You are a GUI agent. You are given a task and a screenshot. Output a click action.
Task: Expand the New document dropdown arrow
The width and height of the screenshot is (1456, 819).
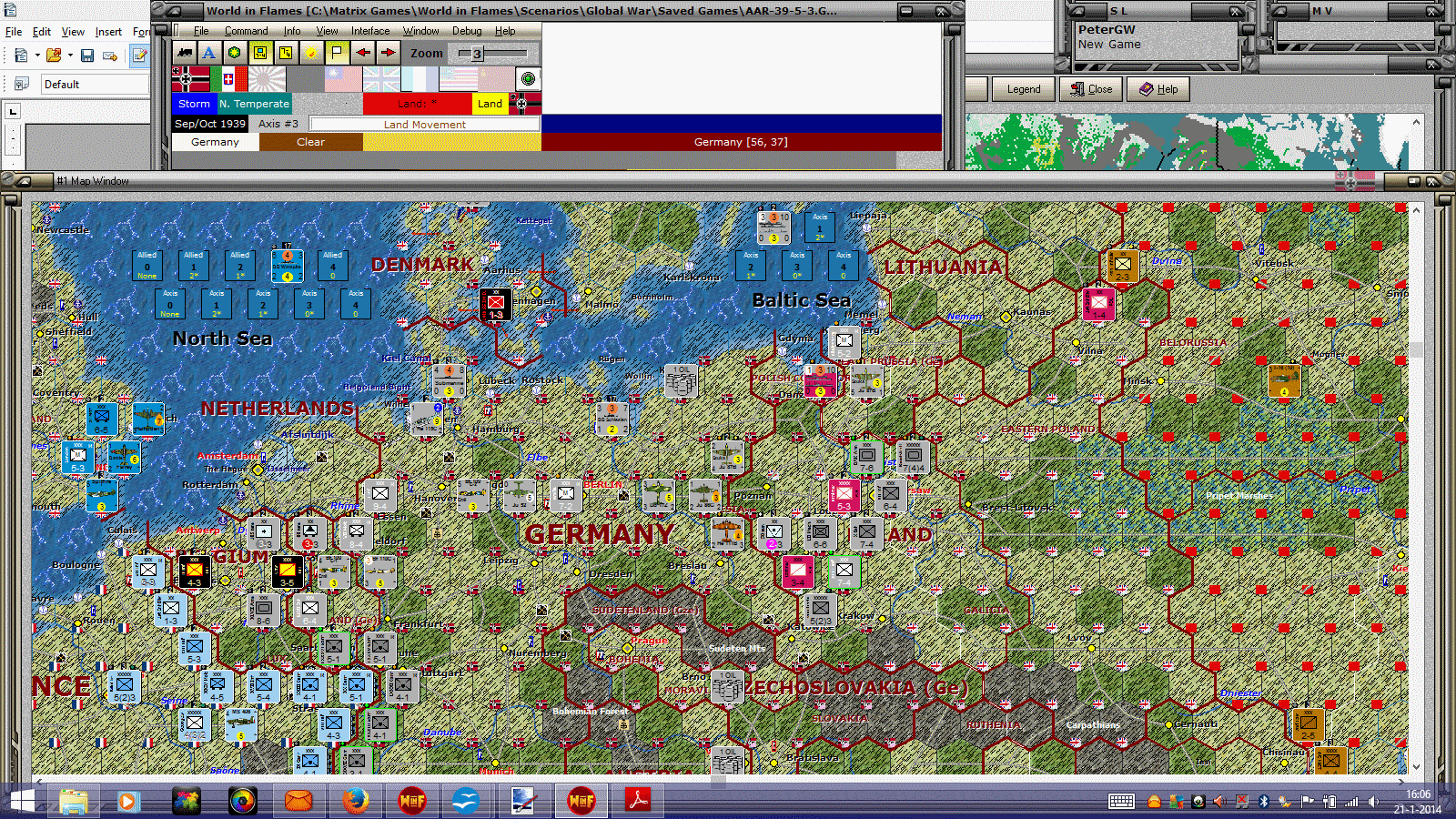coord(37,56)
